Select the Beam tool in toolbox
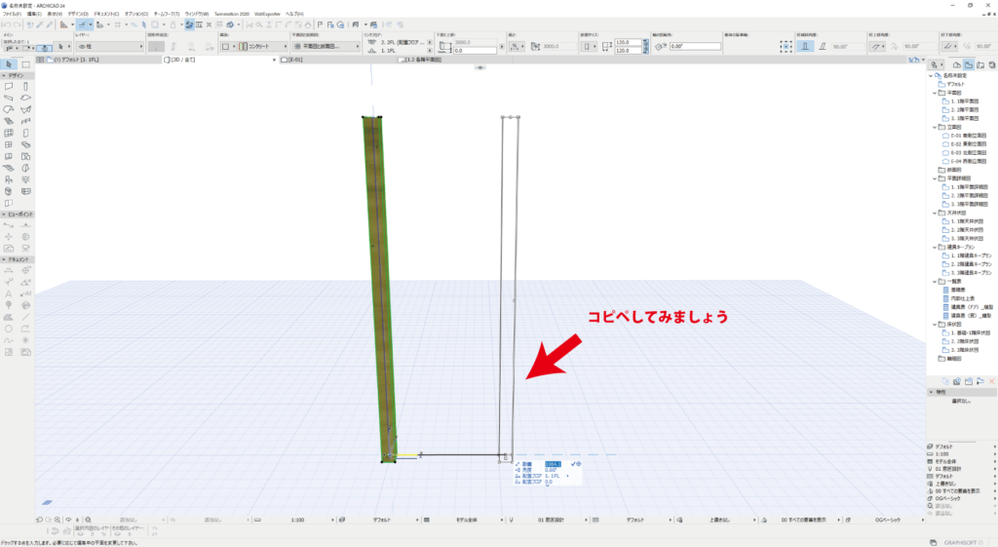The width and height of the screenshot is (998, 547). tap(9, 97)
